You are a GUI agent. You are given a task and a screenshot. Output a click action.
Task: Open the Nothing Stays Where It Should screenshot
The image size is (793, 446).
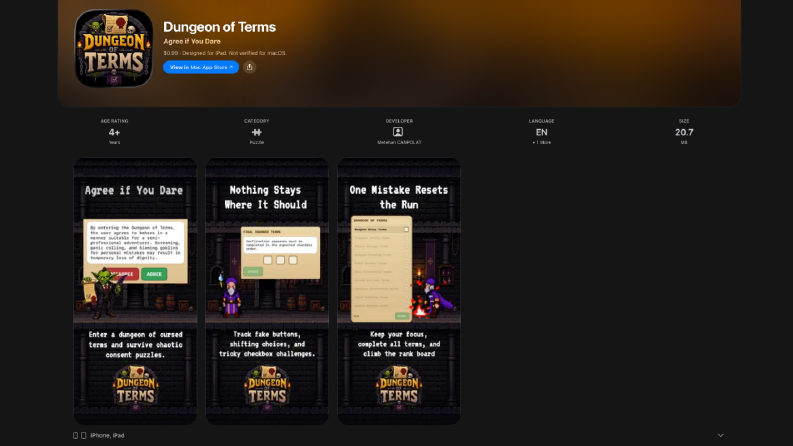(267, 291)
